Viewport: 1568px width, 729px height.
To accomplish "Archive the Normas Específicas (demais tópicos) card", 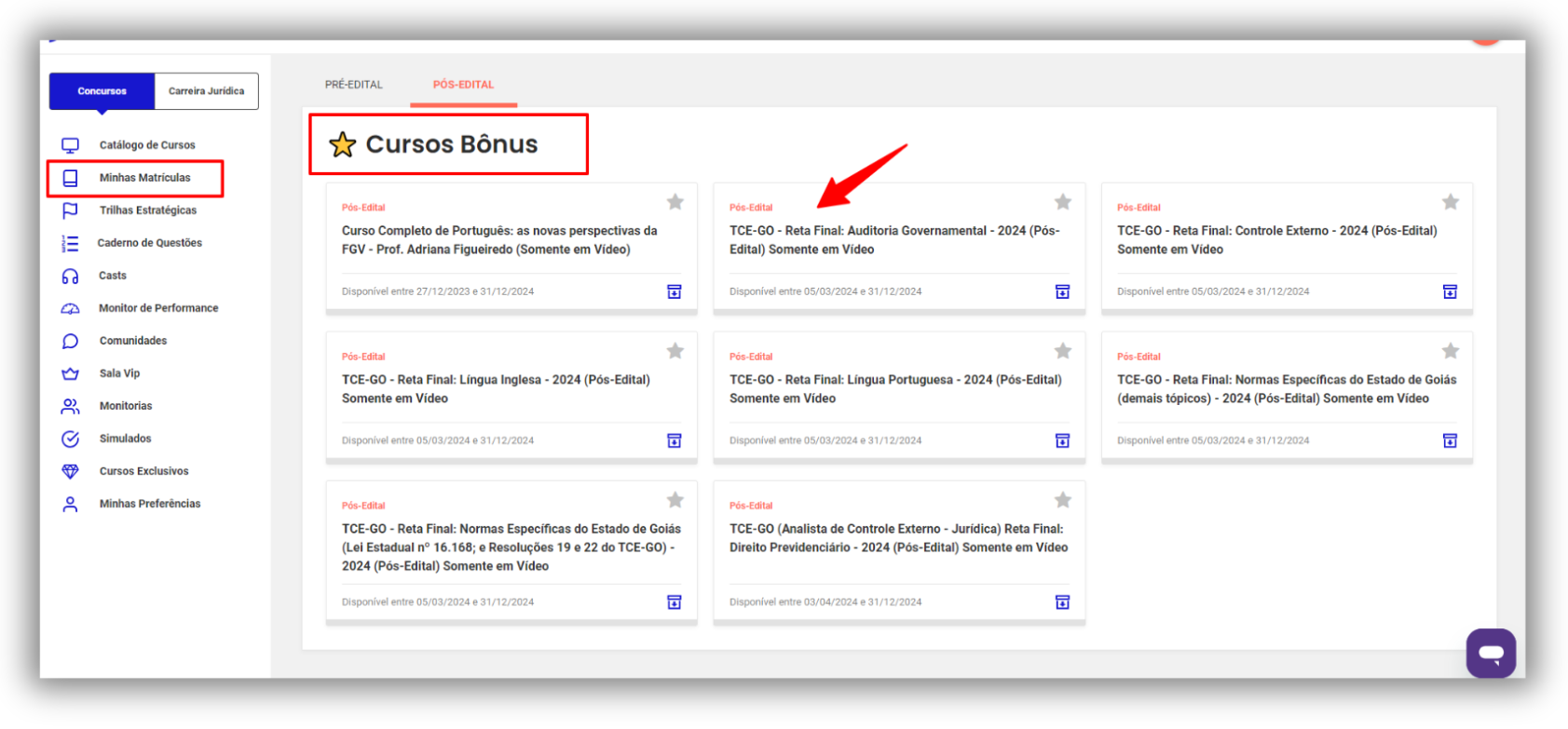I will click(1450, 440).
